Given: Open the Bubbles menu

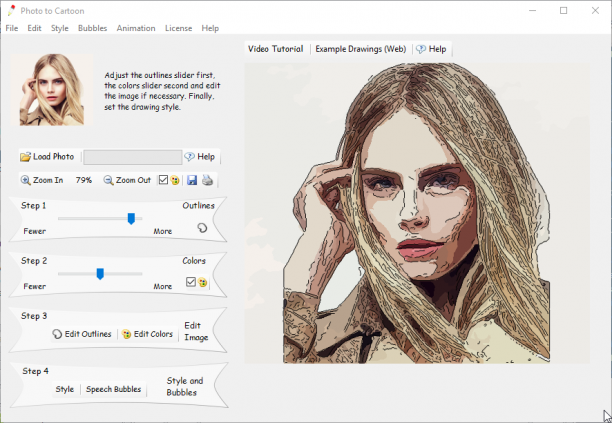Looking at the screenshot, I should click(93, 28).
